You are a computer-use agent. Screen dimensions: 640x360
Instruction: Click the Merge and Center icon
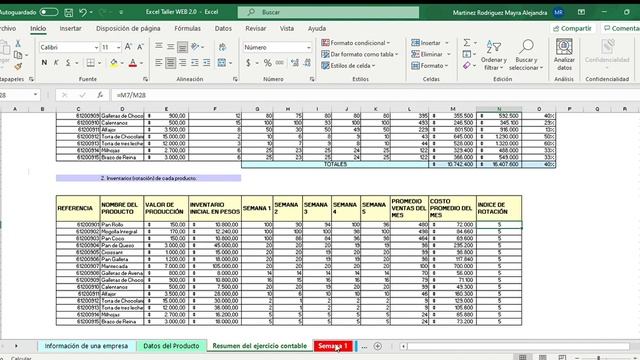[222, 63]
